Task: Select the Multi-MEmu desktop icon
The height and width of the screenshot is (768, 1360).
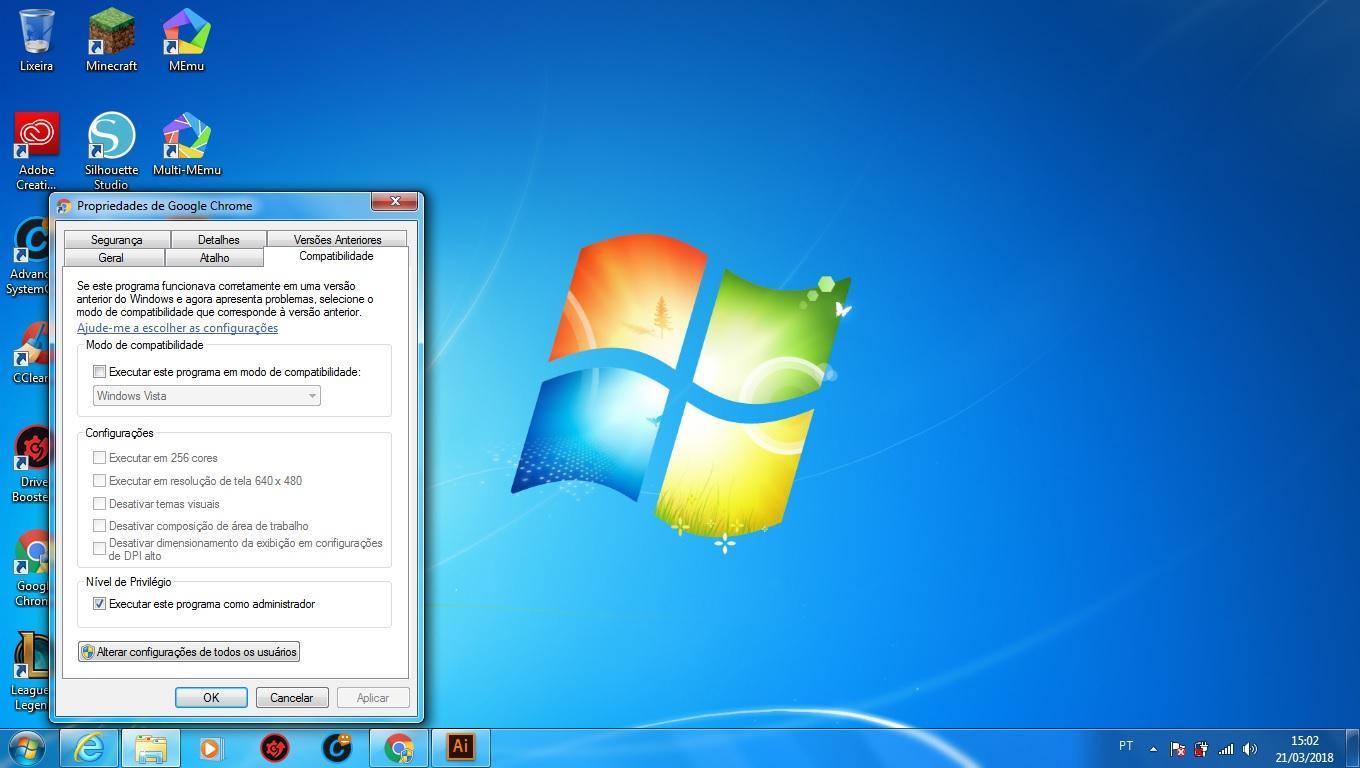Action: (x=187, y=144)
